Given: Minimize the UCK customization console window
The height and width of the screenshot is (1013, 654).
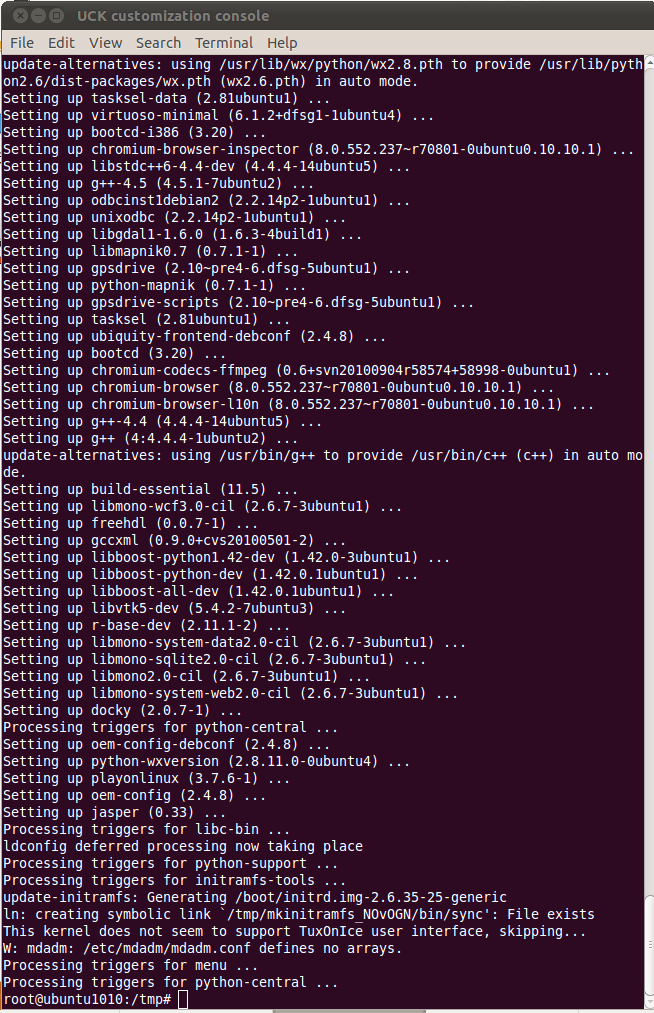Looking at the screenshot, I should click(39, 16).
